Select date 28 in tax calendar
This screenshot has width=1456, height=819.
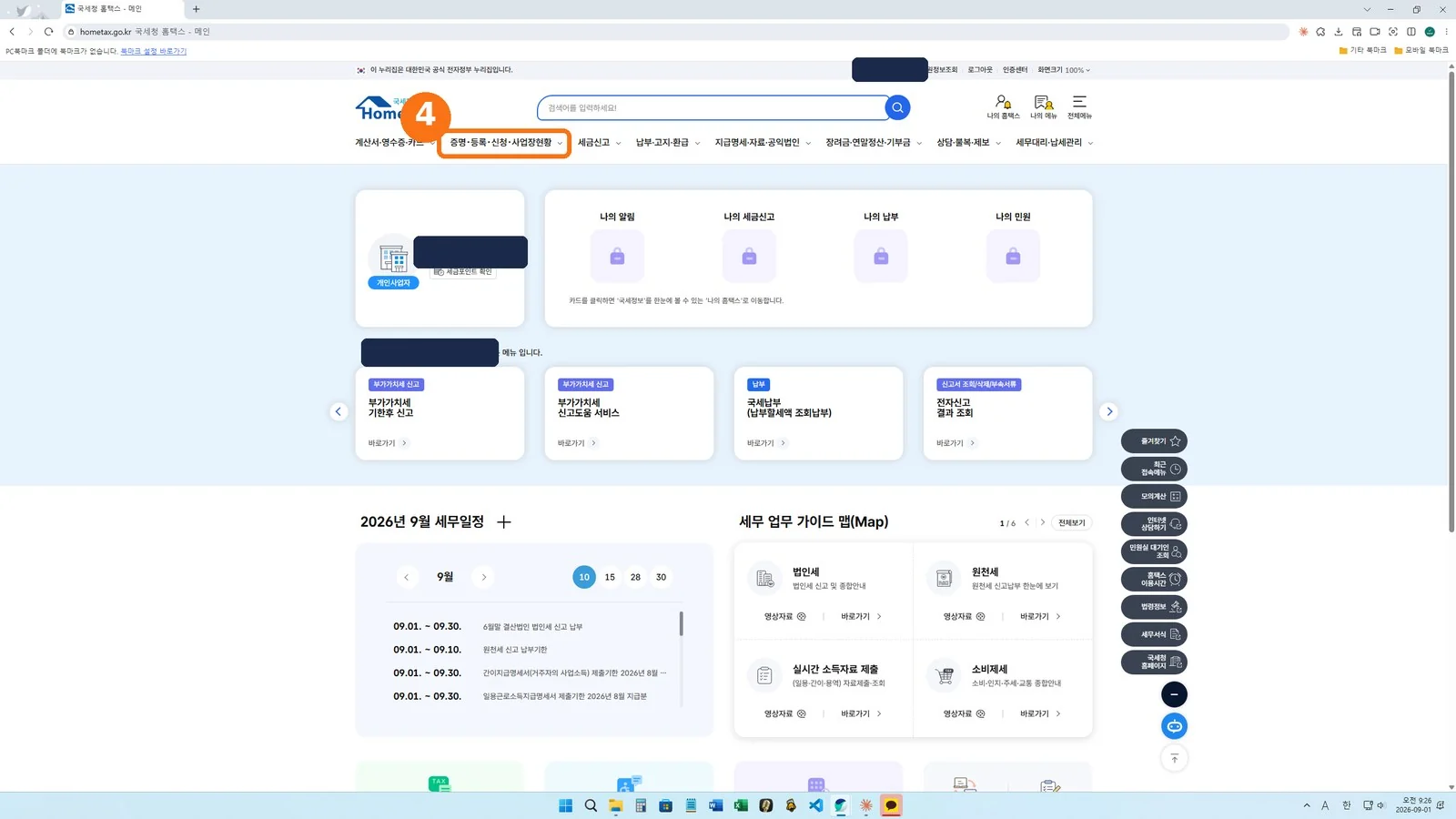pyautogui.click(x=635, y=577)
